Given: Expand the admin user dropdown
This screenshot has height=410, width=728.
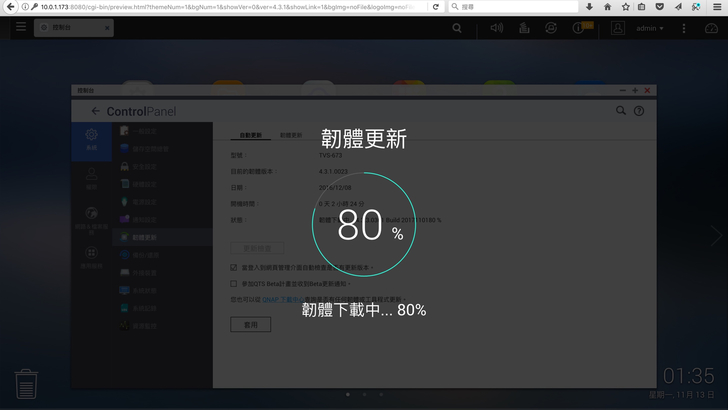Looking at the screenshot, I should pos(650,28).
